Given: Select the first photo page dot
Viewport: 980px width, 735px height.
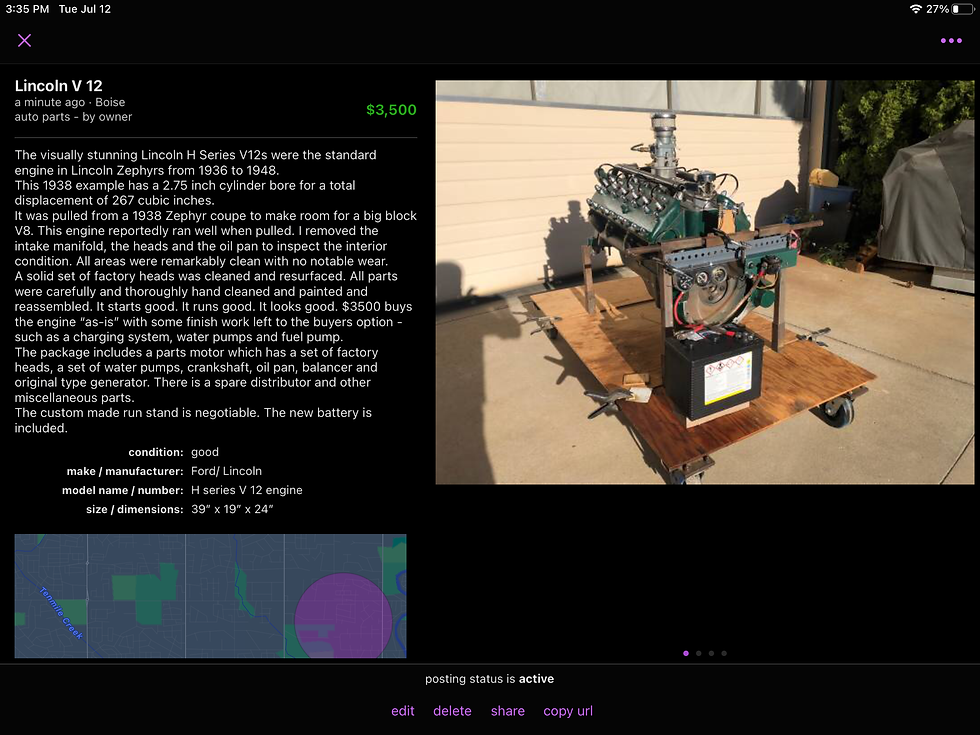Looking at the screenshot, I should (686, 653).
